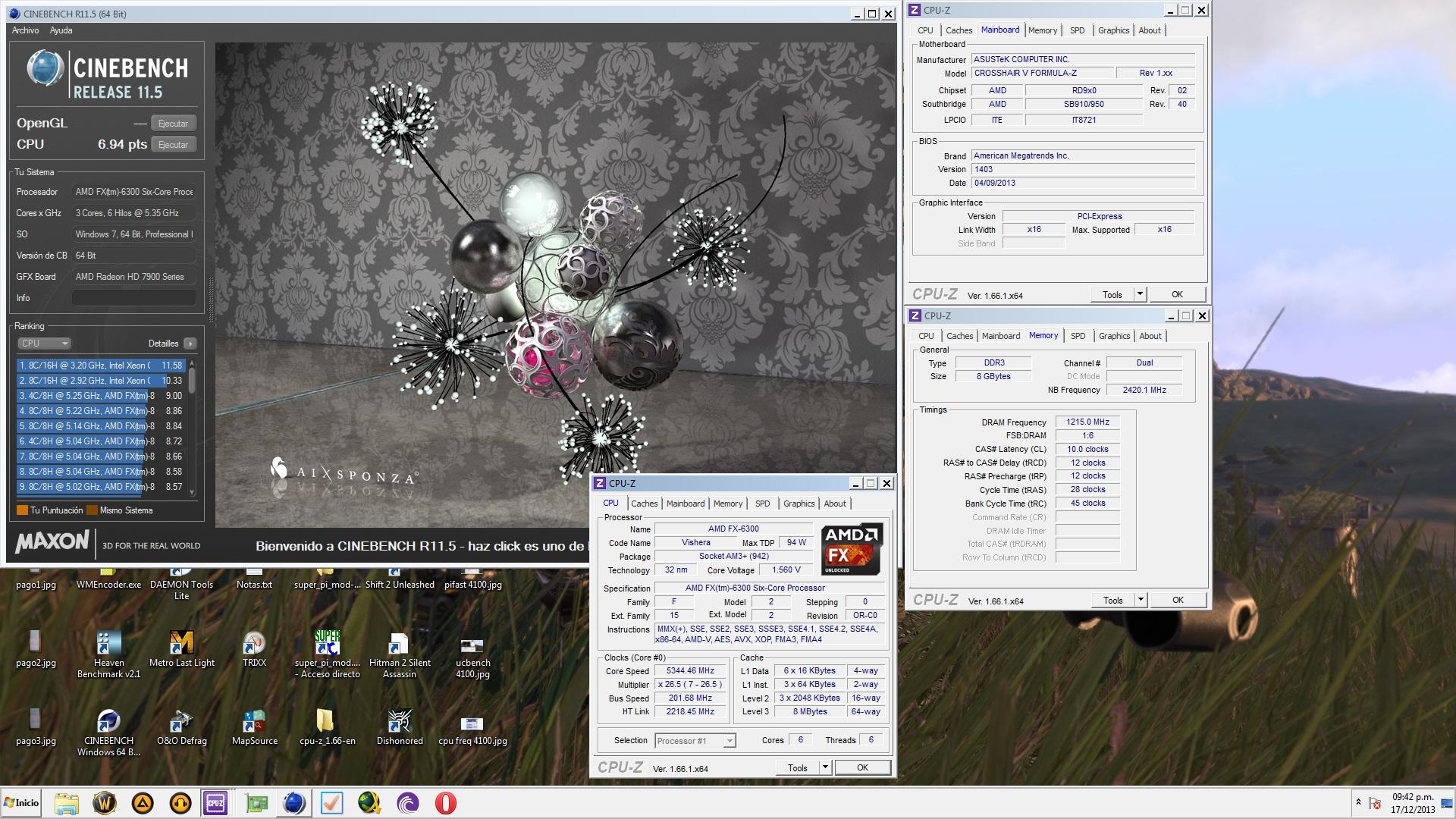Switch to CPU-Z via its purple taskbar icon
Image resolution: width=1456 pixels, height=819 pixels.
click(x=216, y=803)
